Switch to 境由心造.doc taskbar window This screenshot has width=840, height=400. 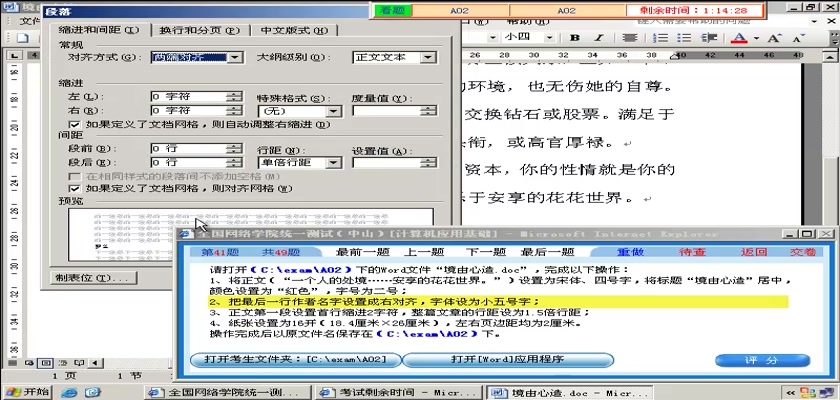[568, 393]
